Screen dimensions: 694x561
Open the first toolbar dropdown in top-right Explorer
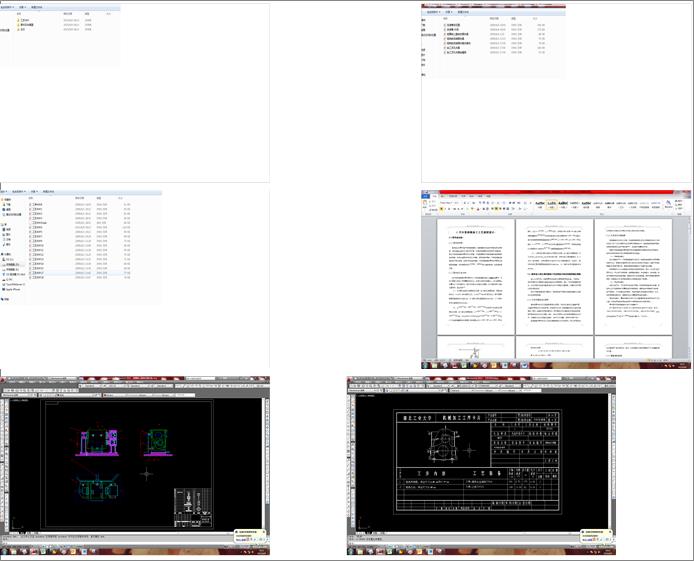tap(433, 12)
